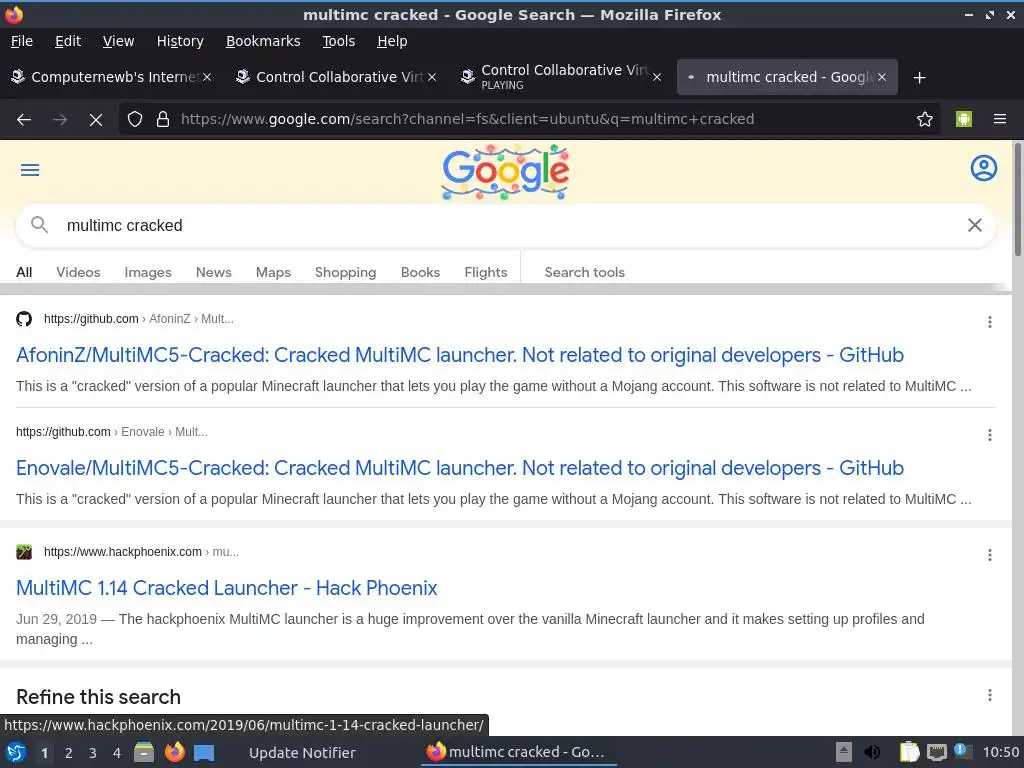Open a new tab with plus
The image size is (1024, 768).
920,78
